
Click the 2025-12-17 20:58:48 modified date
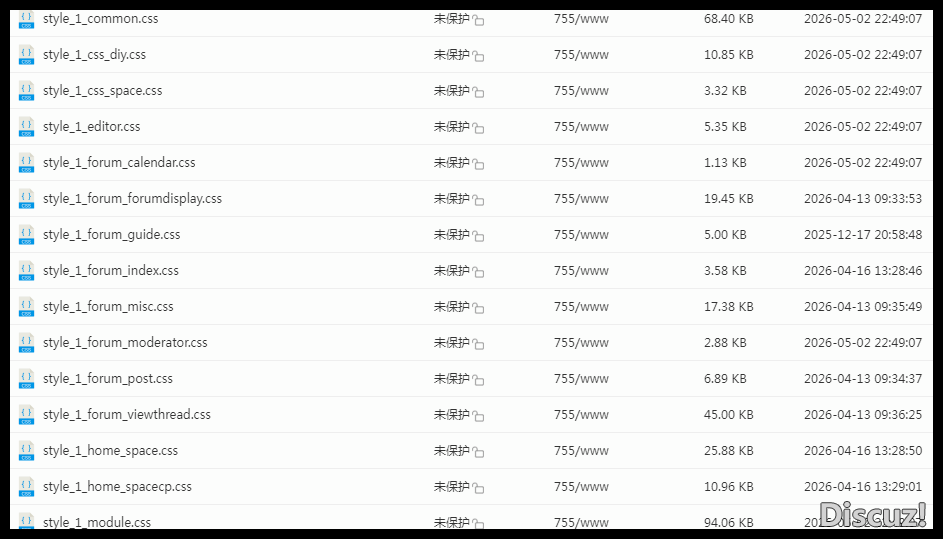(x=863, y=235)
